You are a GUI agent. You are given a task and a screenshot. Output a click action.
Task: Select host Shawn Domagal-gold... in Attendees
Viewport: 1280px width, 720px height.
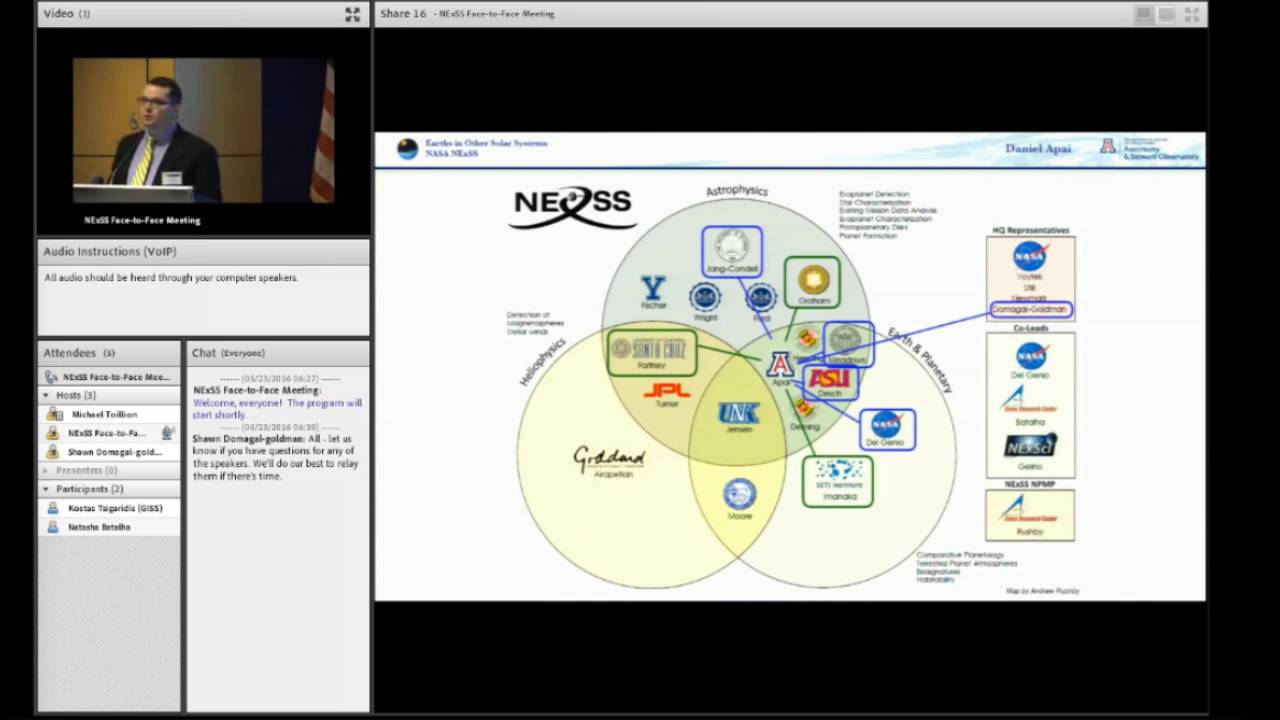click(110, 452)
